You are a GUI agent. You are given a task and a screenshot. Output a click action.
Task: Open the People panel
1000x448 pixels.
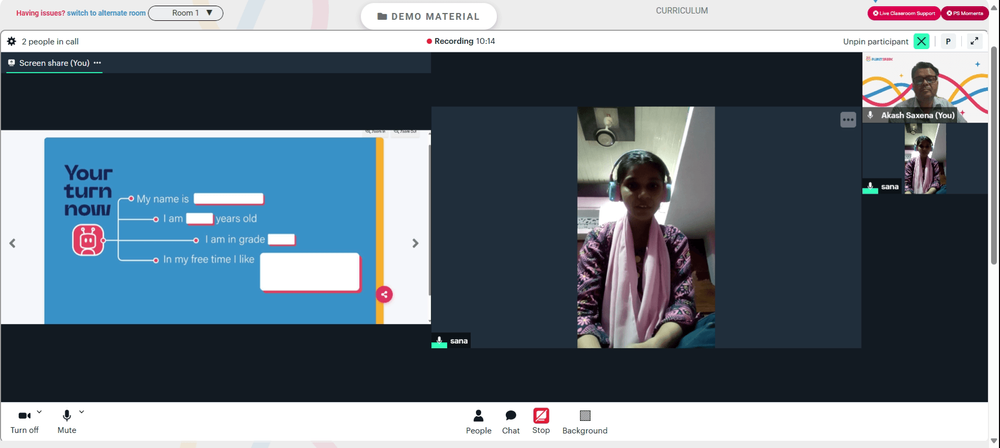point(478,422)
